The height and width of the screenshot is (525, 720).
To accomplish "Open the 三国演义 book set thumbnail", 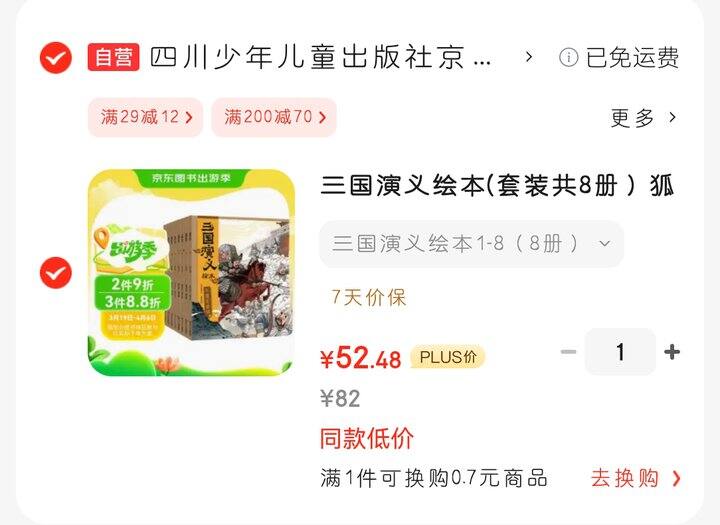I will (x=192, y=273).
